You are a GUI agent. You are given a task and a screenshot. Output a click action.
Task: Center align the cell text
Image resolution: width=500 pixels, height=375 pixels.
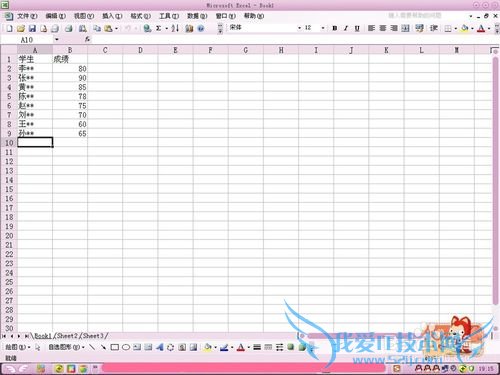383,28
